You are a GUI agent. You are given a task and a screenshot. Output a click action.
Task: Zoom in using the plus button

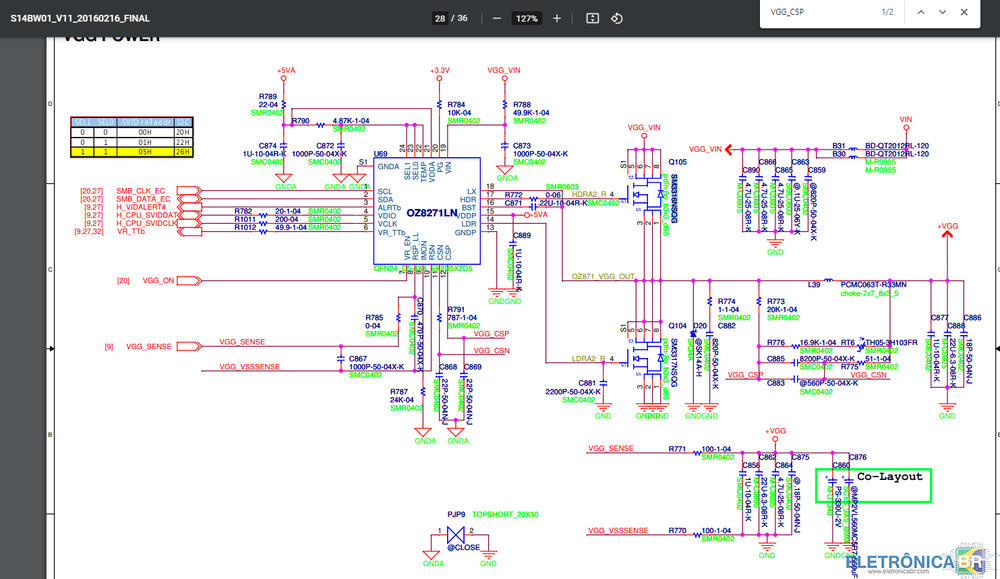tap(557, 18)
